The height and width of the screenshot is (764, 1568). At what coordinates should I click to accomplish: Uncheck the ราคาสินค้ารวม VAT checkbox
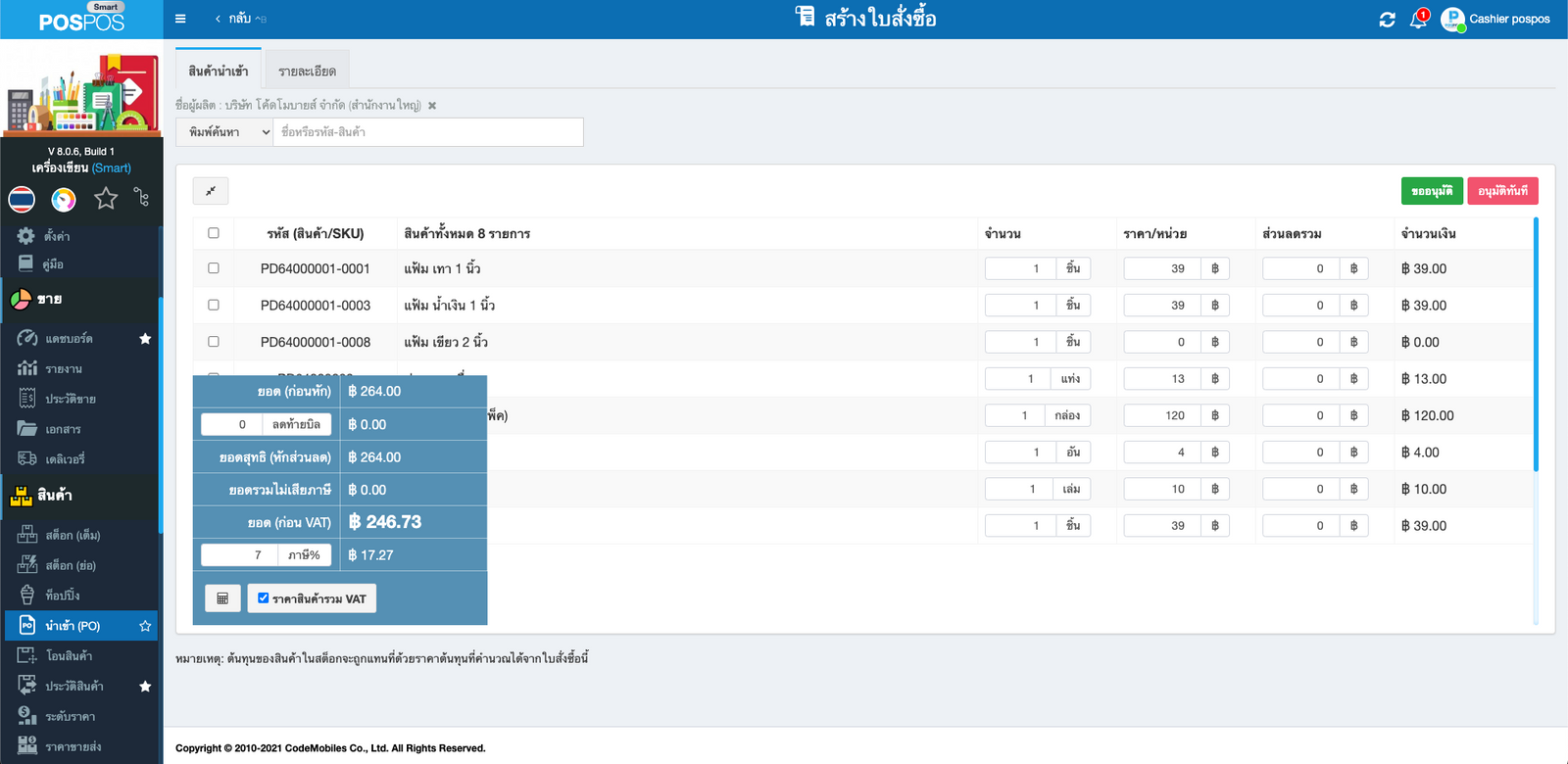pyautogui.click(x=263, y=598)
